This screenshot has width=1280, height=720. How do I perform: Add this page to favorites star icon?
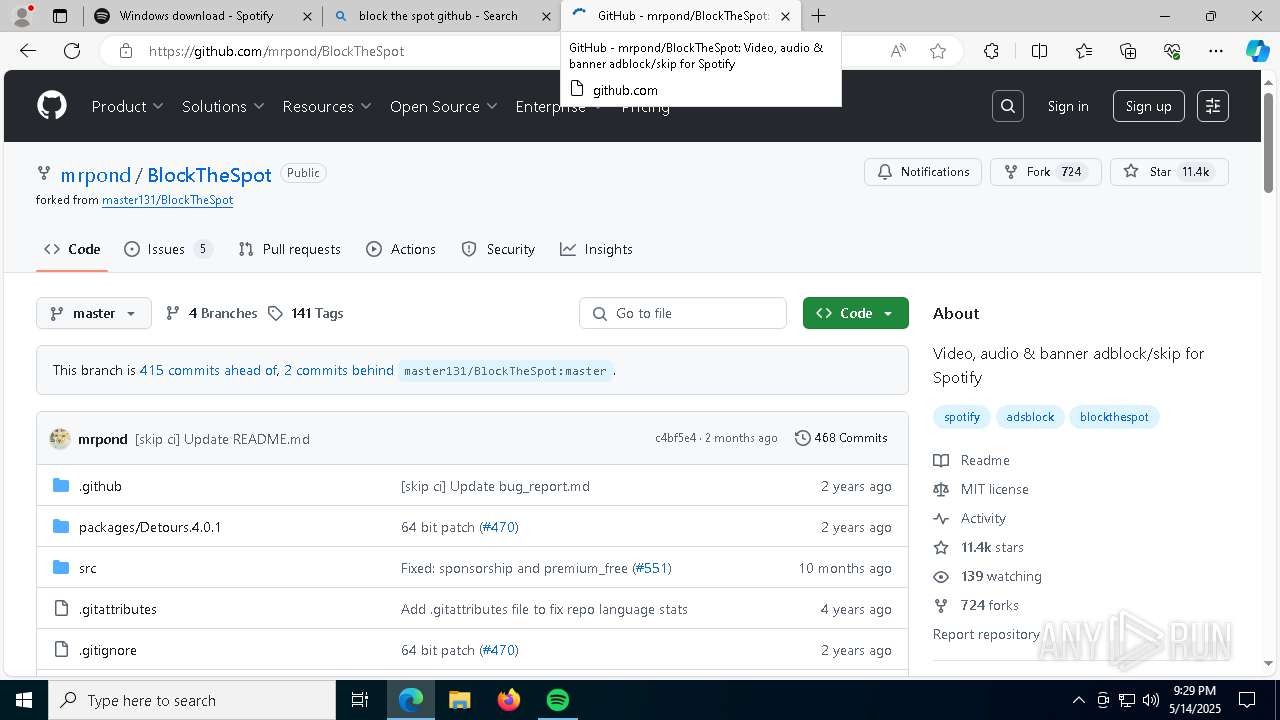pyautogui.click(x=938, y=51)
